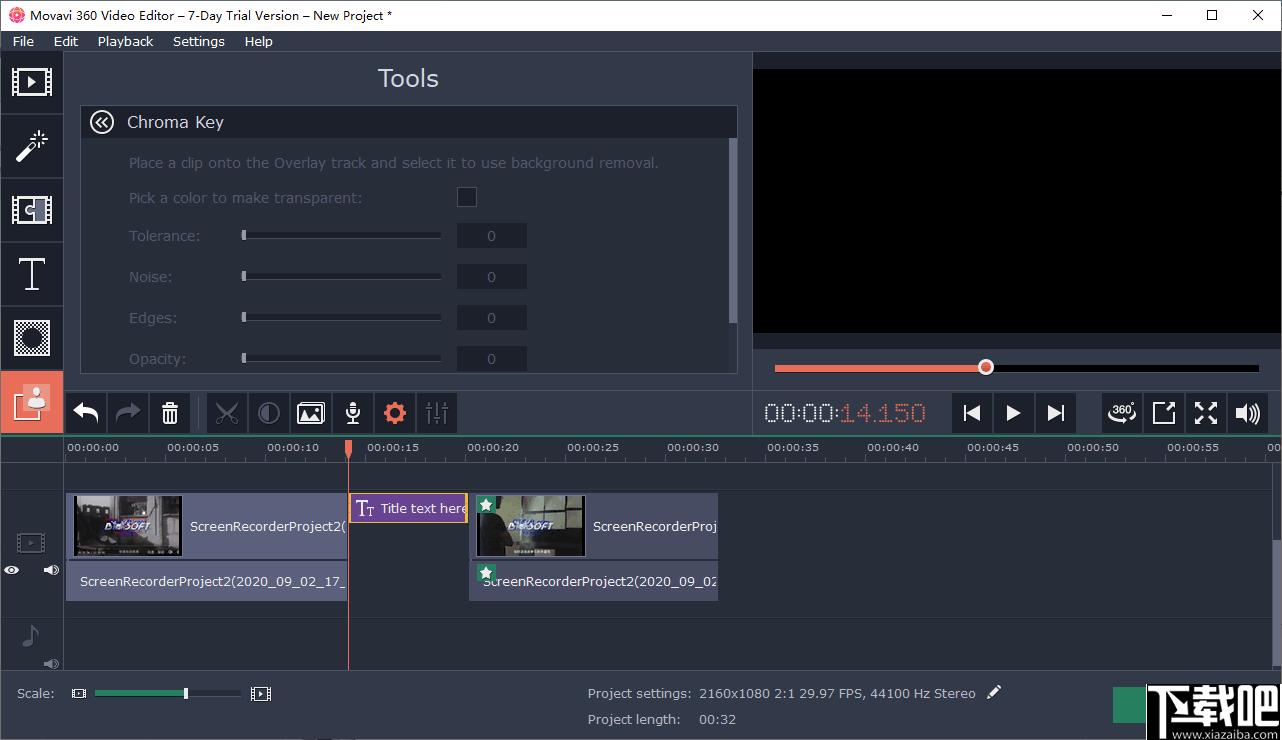
Task: Detach the preview window icon
Action: pyautogui.click(x=1164, y=413)
